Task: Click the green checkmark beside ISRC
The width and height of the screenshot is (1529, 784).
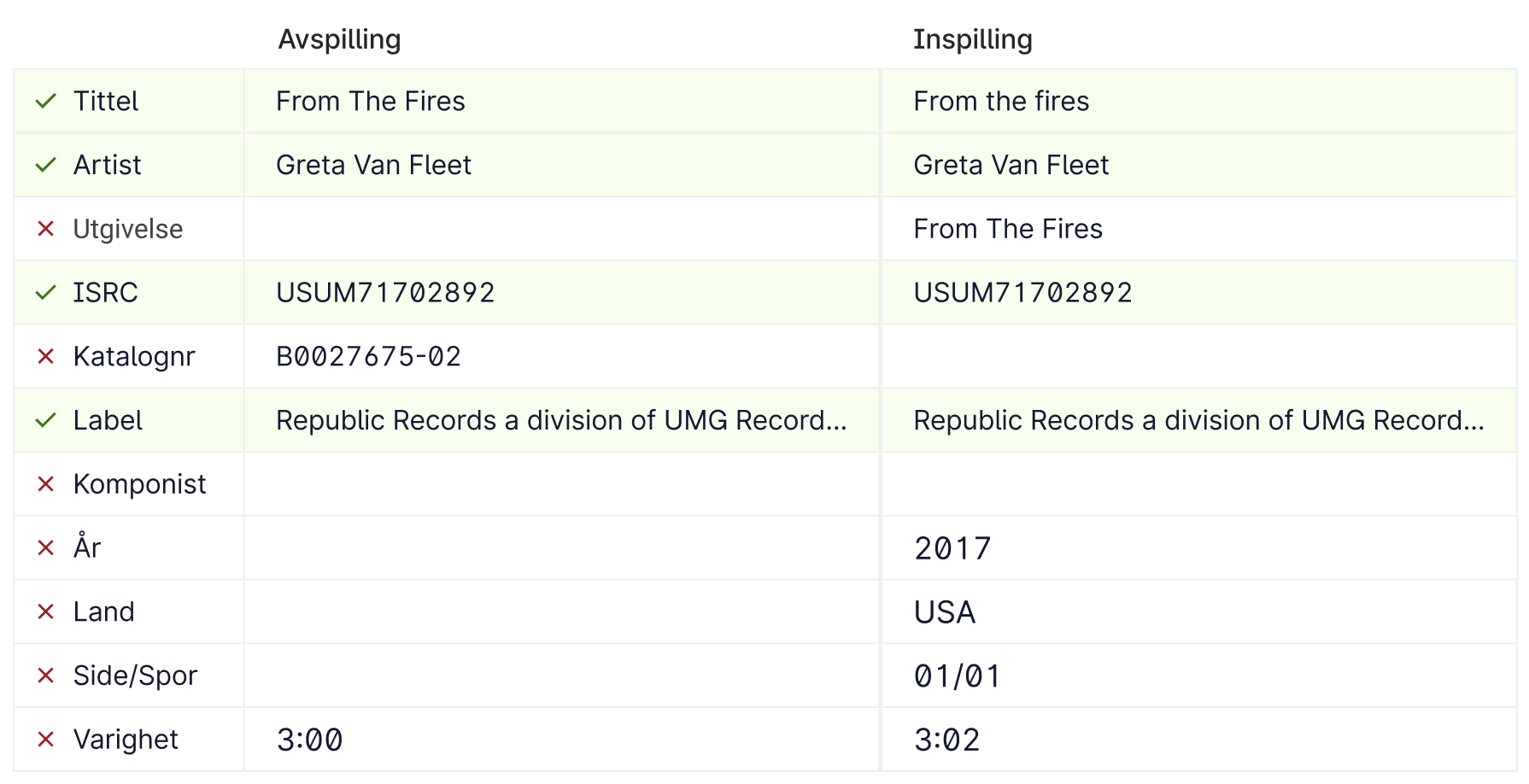Action: 46,293
